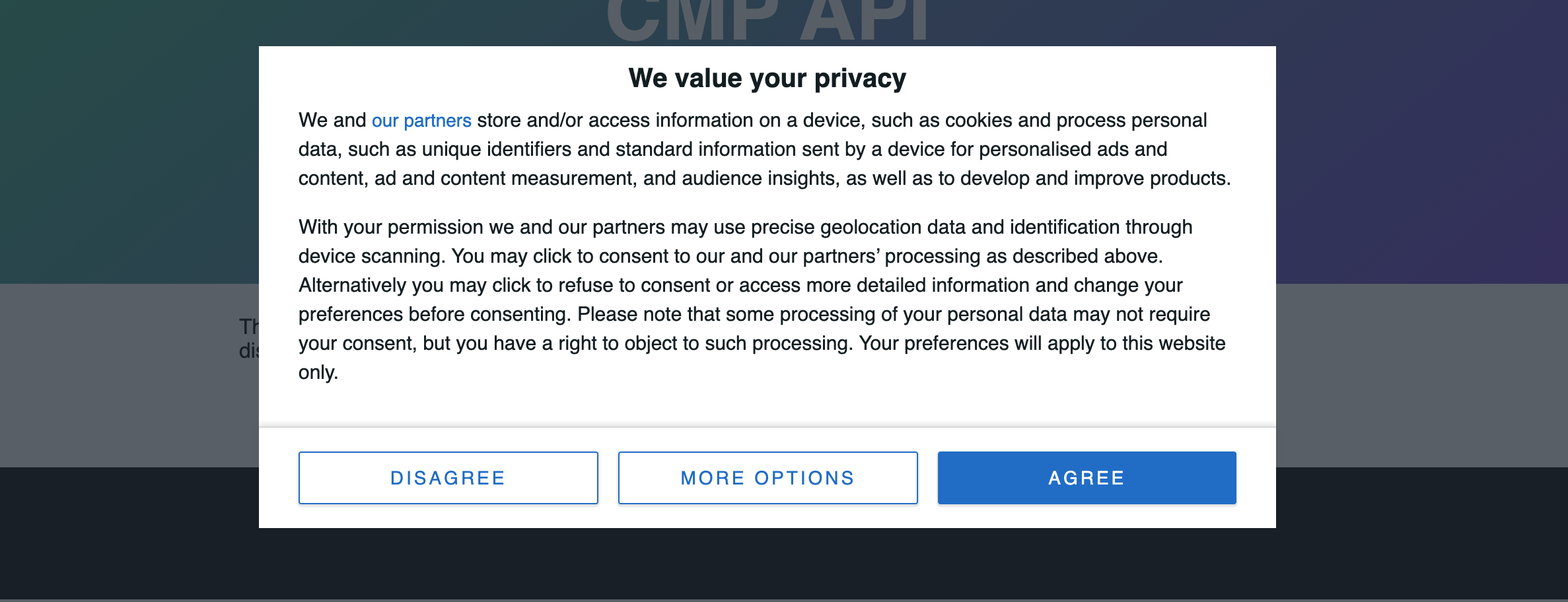1568x602 pixels.
Task: Follow the "our partners" link
Action: [x=421, y=121]
